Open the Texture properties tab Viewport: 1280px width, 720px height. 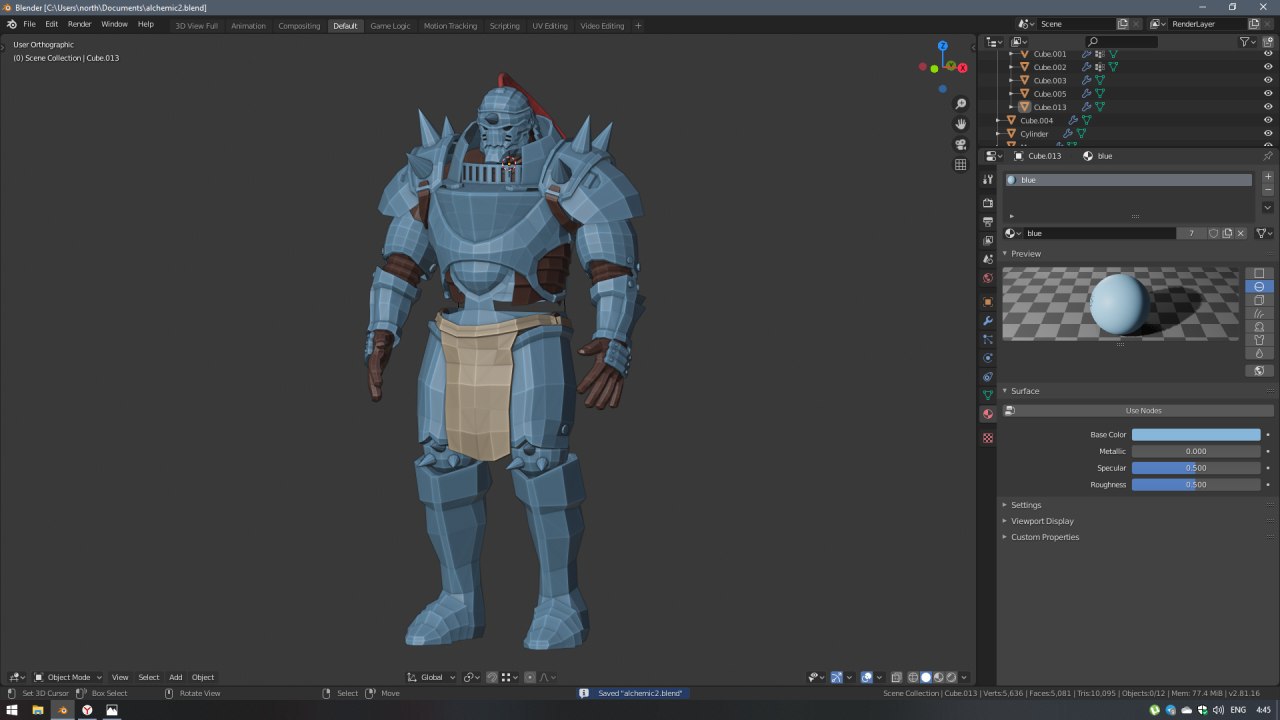[988, 438]
